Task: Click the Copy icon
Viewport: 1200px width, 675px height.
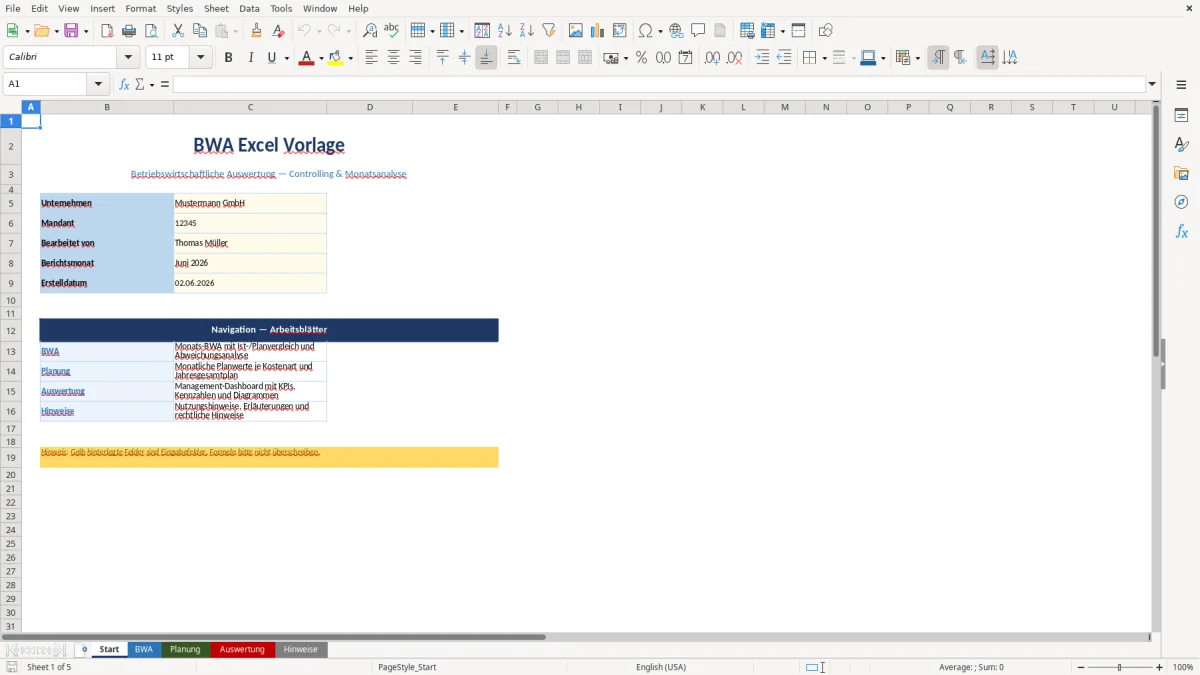Action: (x=200, y=31)
